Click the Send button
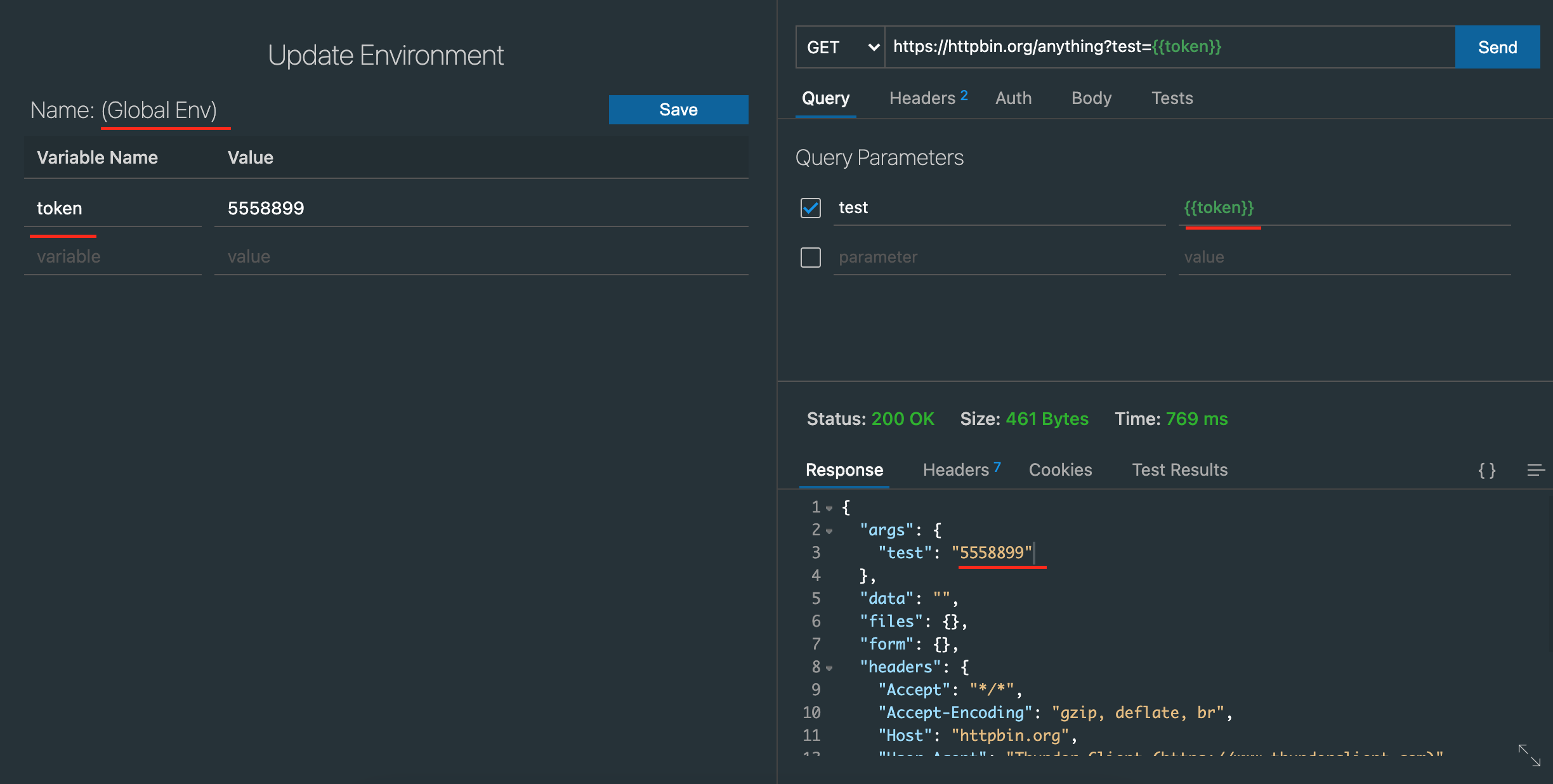 click(1497, 47)
